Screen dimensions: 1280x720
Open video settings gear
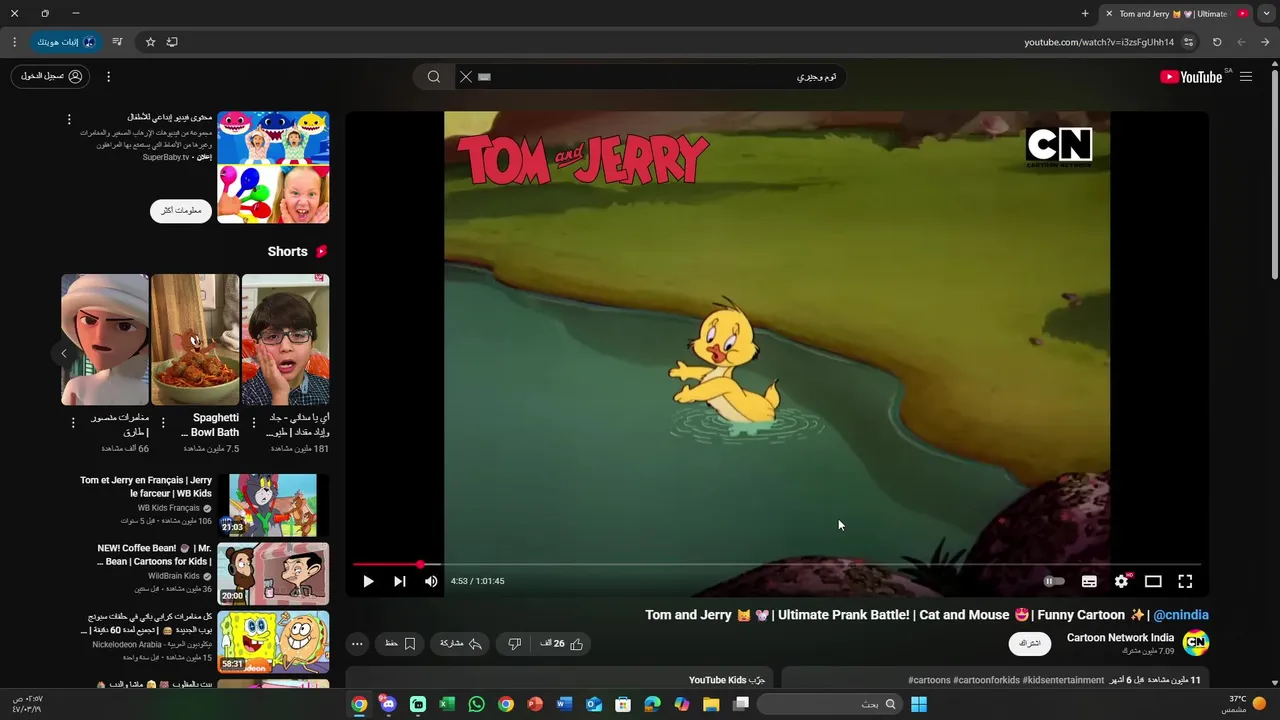pyautogui.click(x=1121, y=581)
